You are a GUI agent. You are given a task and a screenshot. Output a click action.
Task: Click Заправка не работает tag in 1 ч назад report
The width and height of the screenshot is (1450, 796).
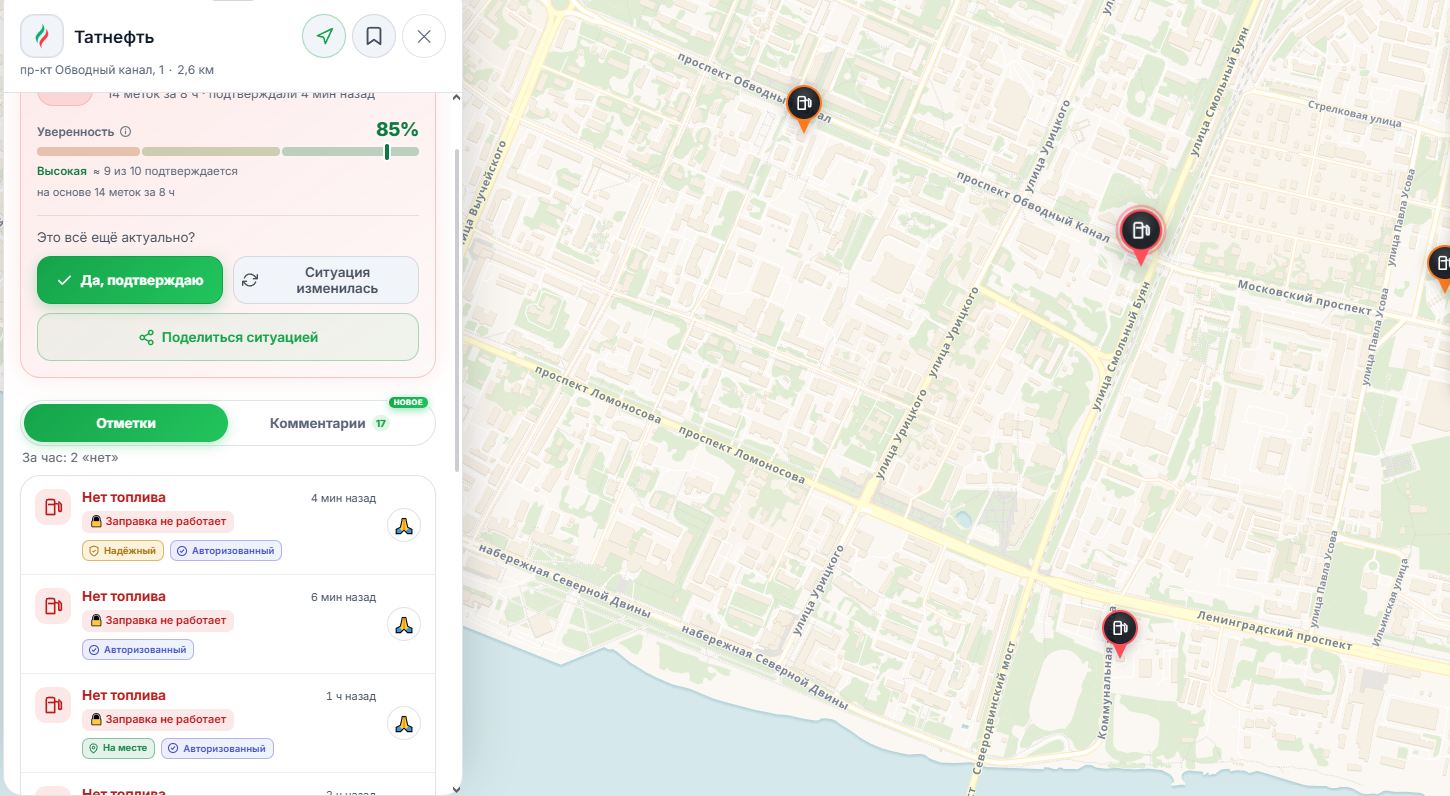point(158,719)
